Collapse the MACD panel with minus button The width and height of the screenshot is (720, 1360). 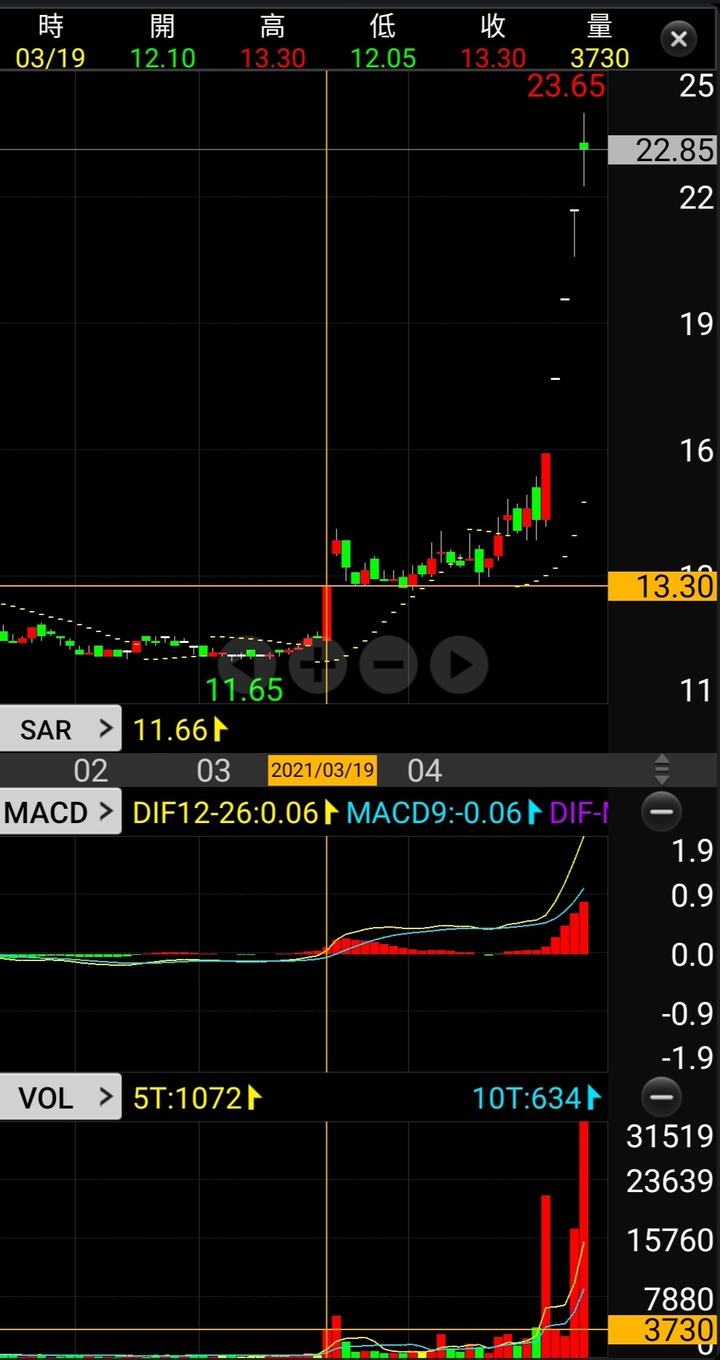pyautogui.click(x=661, y=811)
